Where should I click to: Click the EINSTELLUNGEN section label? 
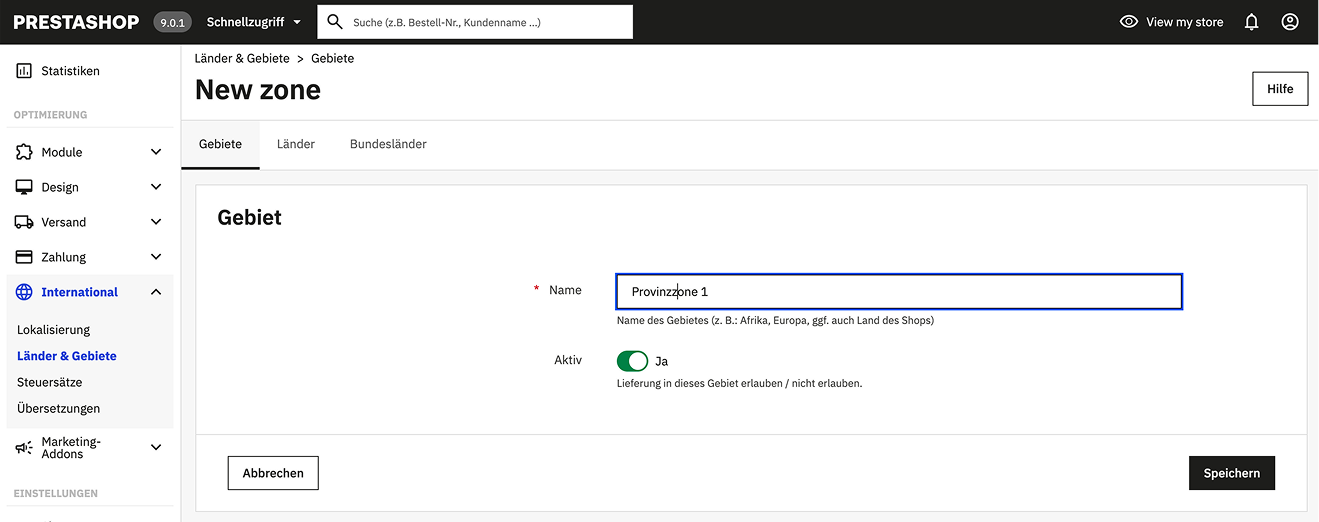(x=56, y=494)
